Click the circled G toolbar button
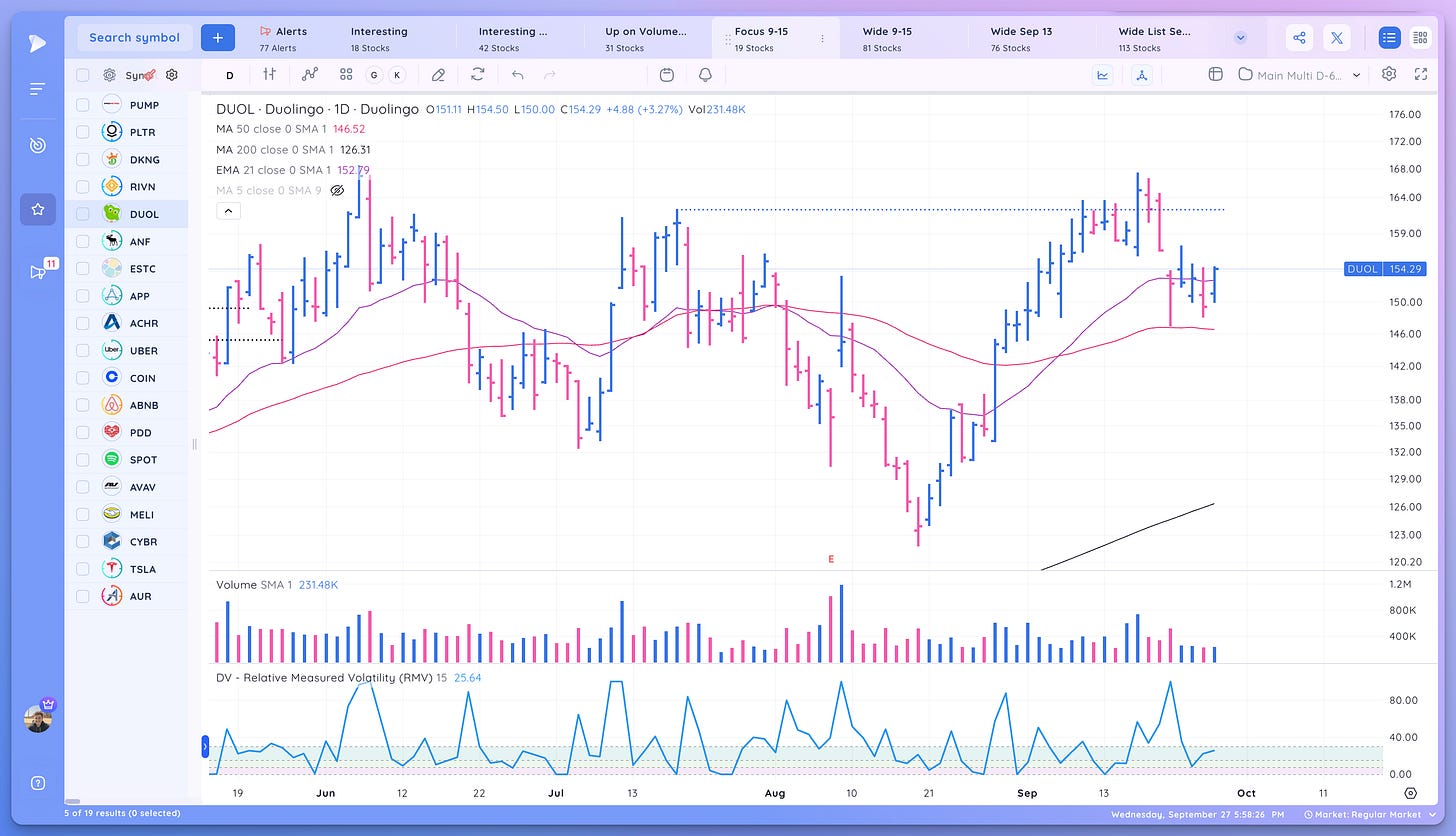The image size is (1456, 836). tap(374, 75)
